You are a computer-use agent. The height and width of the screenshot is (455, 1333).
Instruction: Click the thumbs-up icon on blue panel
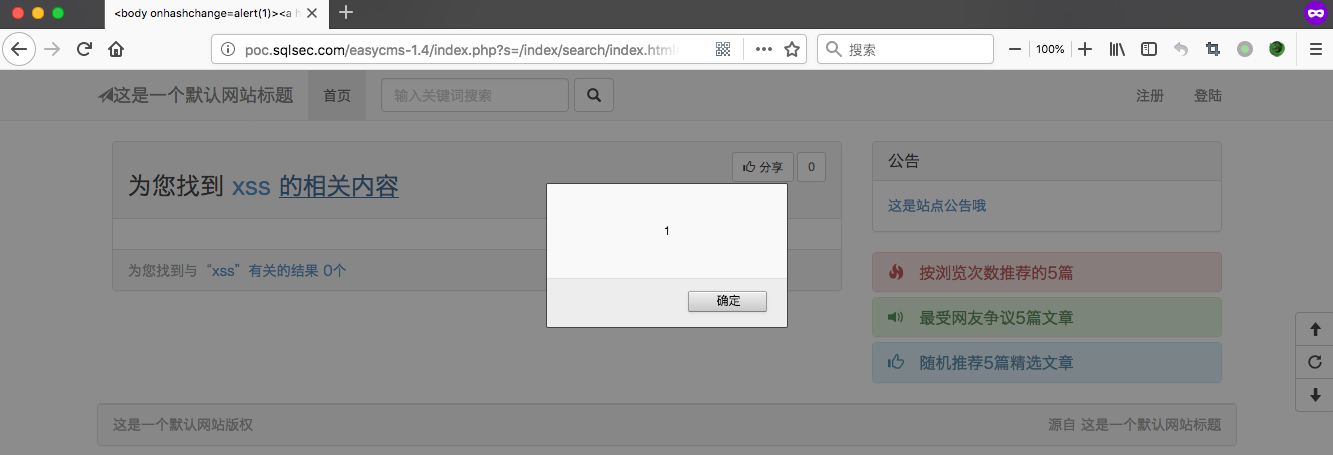pyautogui.click(x=896, y=362)
